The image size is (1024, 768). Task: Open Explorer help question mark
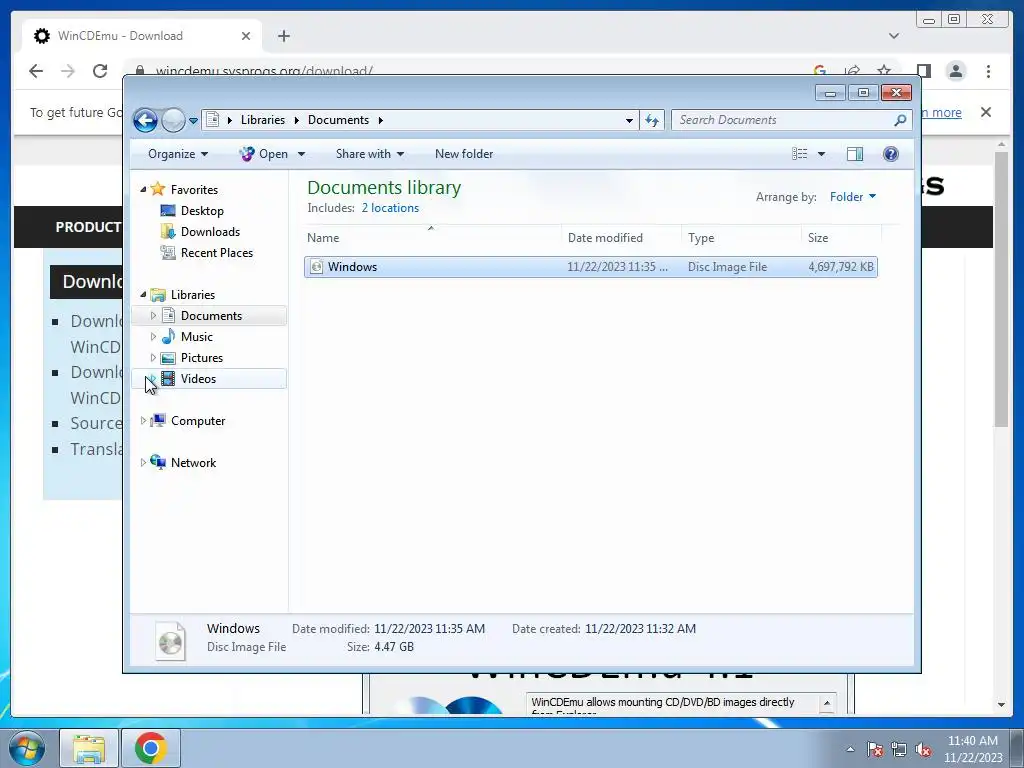point(891,153)
